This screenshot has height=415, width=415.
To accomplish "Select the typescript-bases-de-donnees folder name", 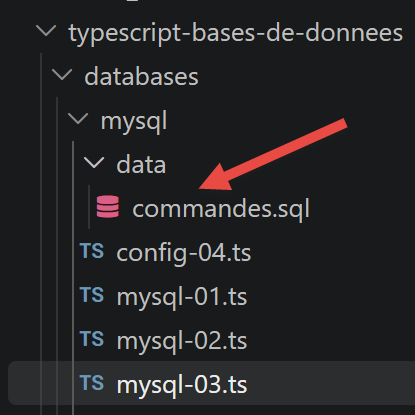I will (x=236, y=34).
